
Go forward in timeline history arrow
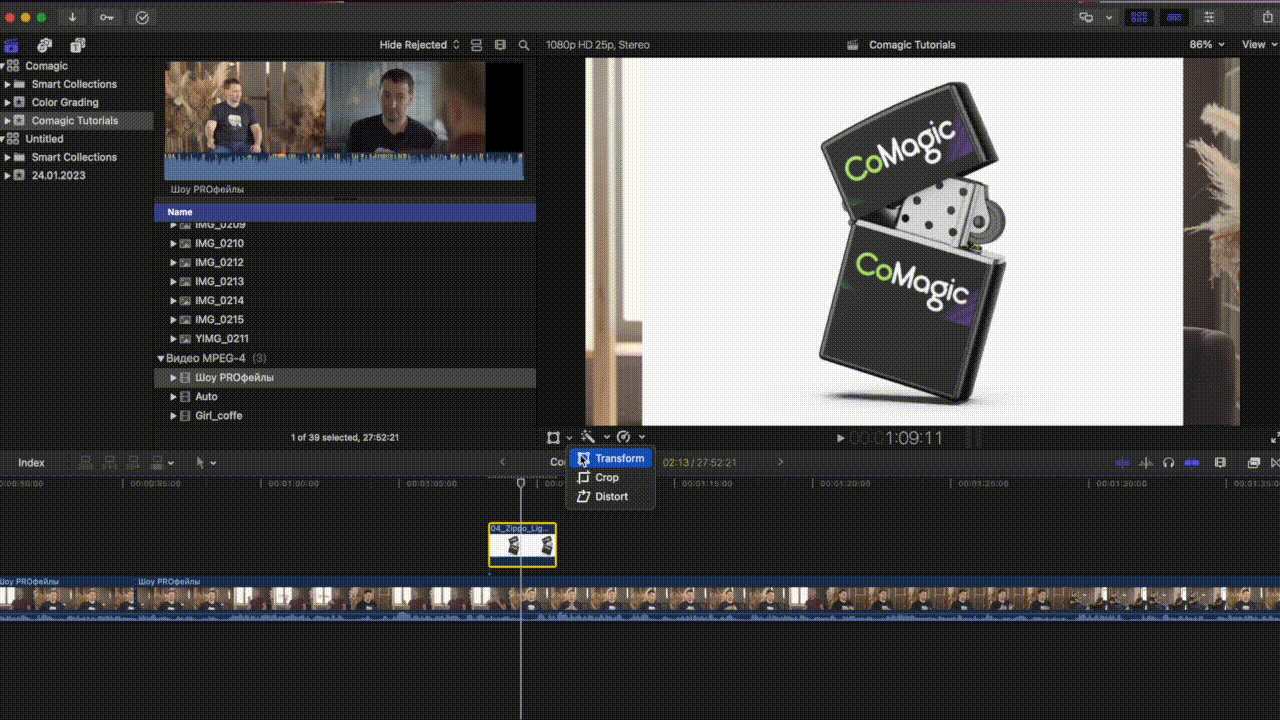781,462
